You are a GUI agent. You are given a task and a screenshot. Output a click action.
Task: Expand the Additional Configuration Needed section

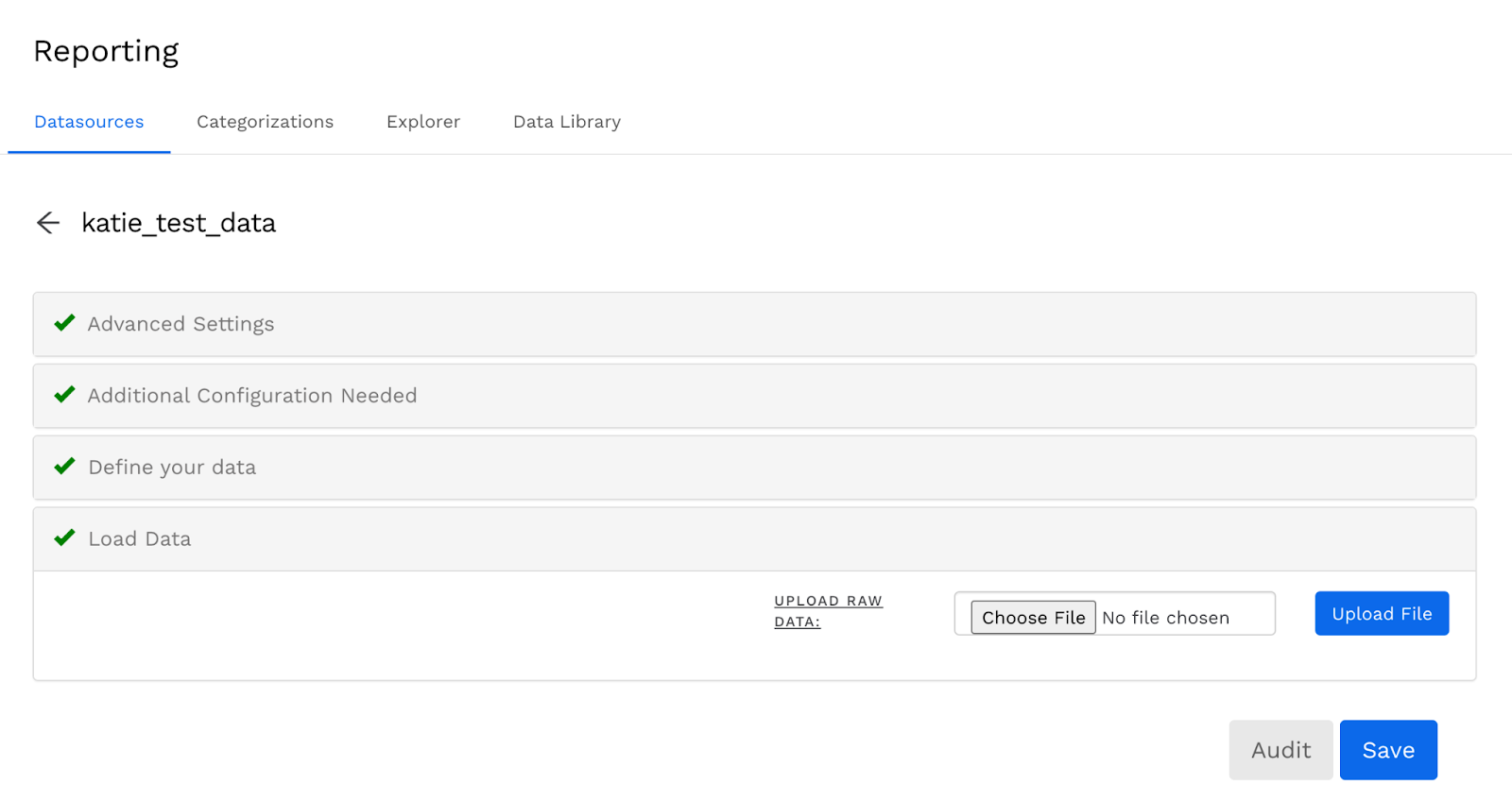(252, 396)
